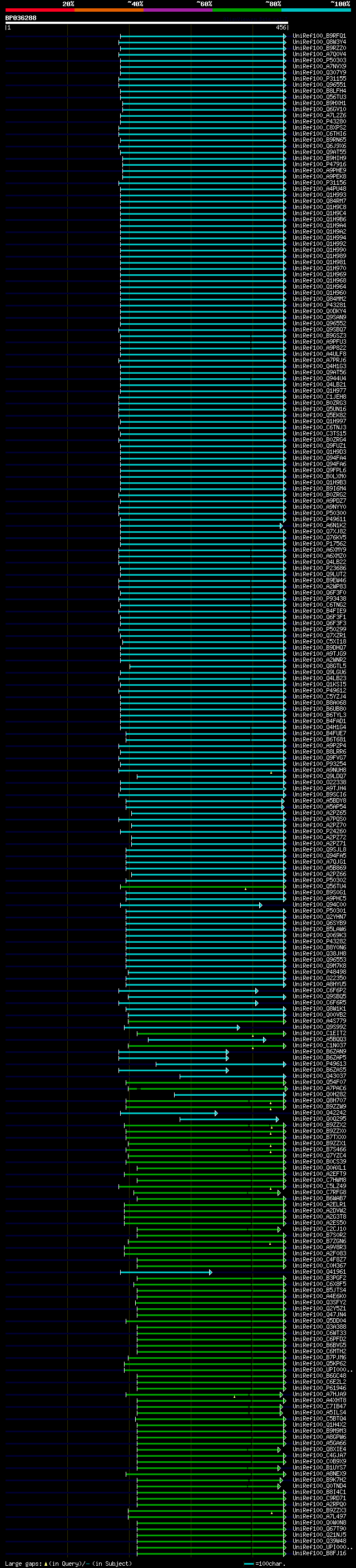356x1568 pixels.
Task: Click hit label UniRef100_A8HYU5
Action: (319, 985)
